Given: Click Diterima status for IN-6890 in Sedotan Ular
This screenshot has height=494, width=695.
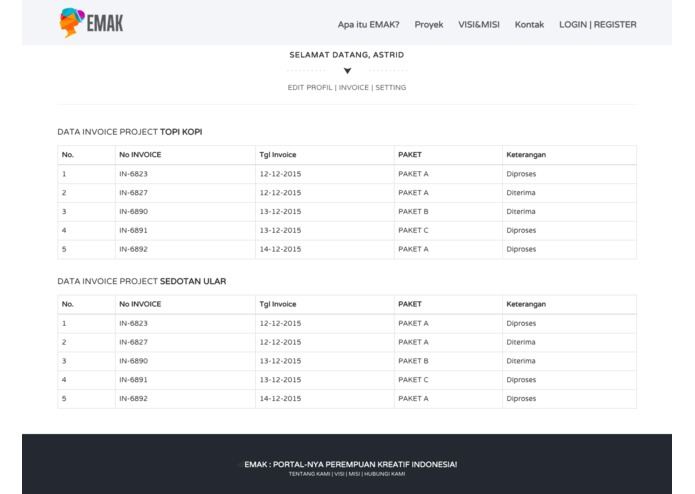Looking at the screenshot, I should pyautogui.click(x=521, y=361).
